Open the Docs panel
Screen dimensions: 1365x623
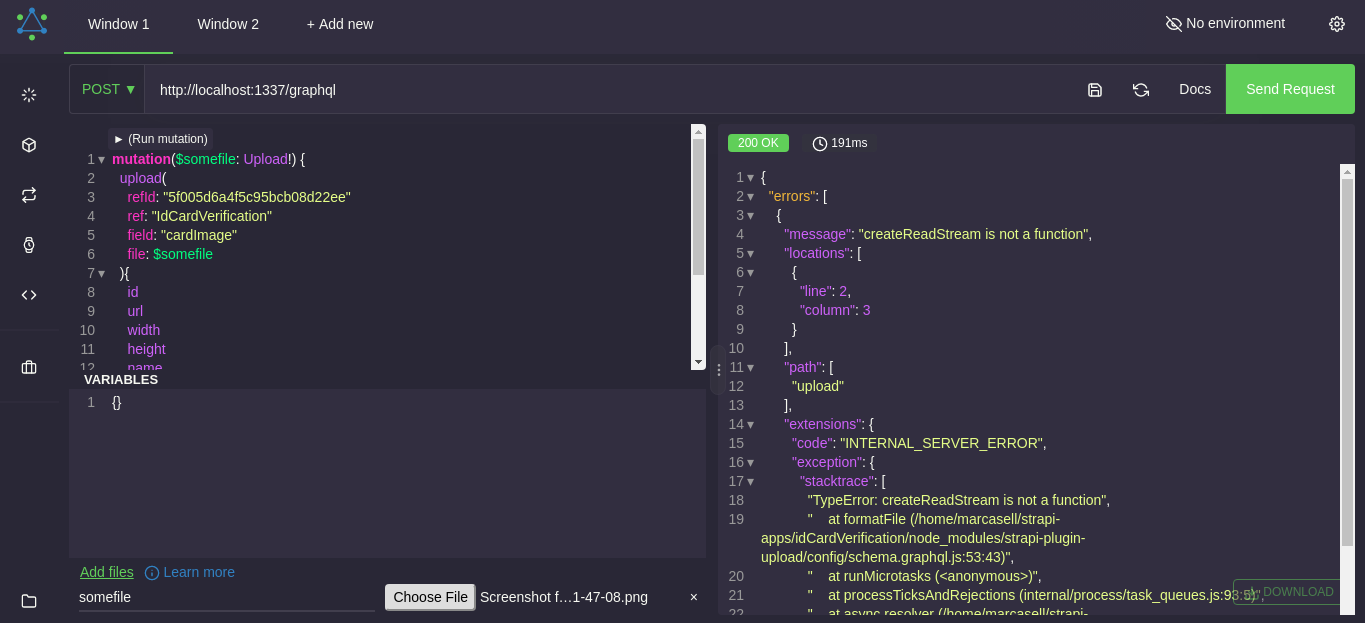(x=1195, y=89)
